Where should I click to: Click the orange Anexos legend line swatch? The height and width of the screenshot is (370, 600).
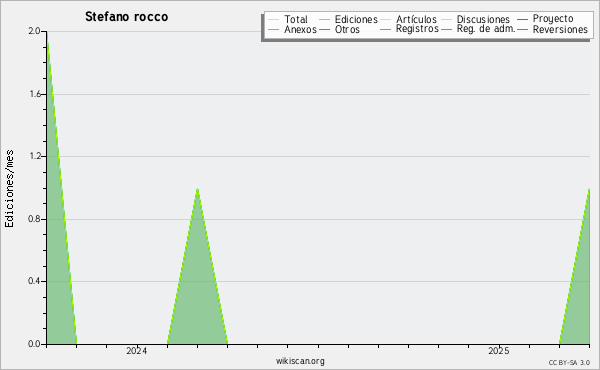click(x=274, y=29)
